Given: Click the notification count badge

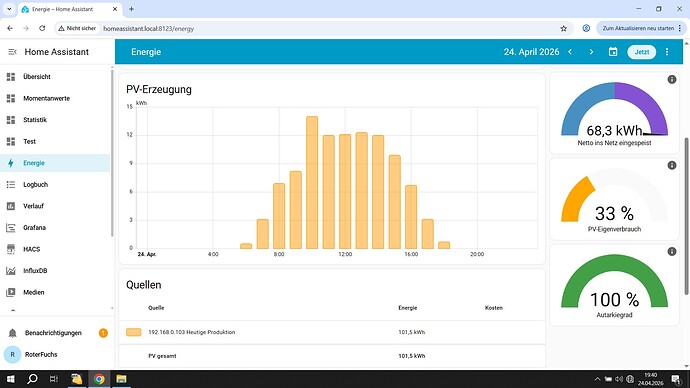Looking at the screenshot, I should click(x=103, y=333).
